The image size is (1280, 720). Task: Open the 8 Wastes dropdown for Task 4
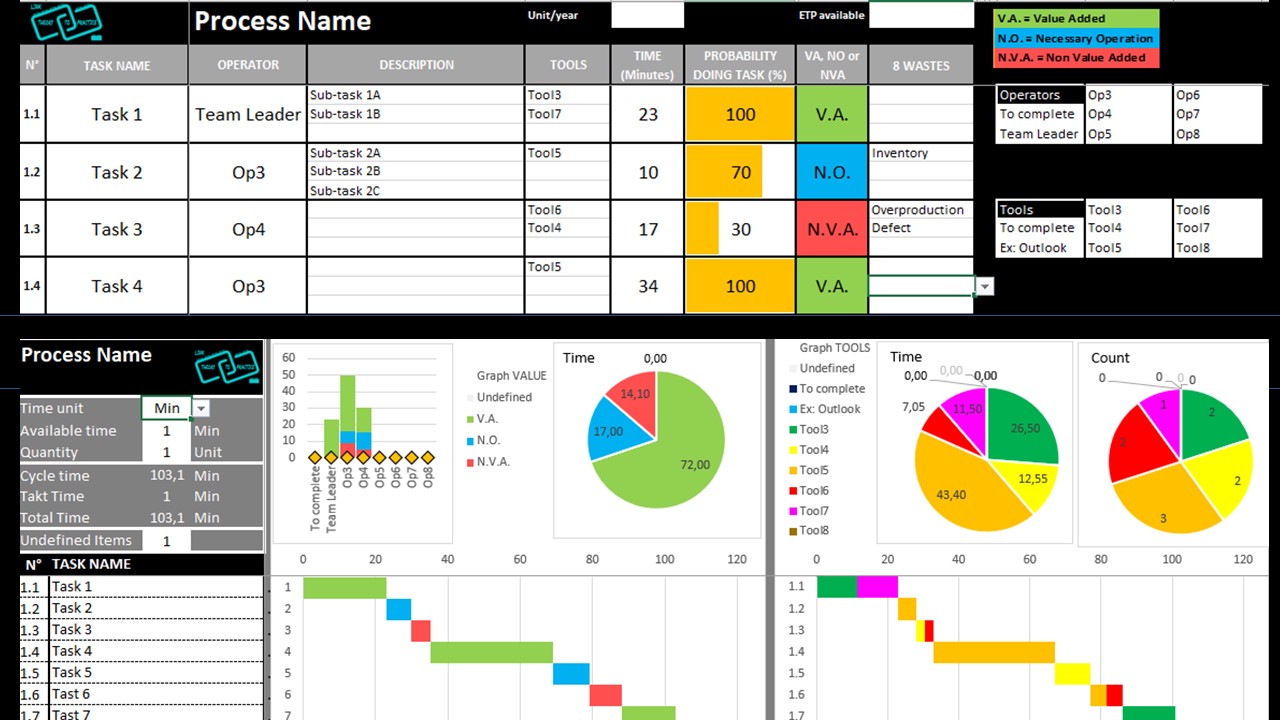[x=985, y=287]
